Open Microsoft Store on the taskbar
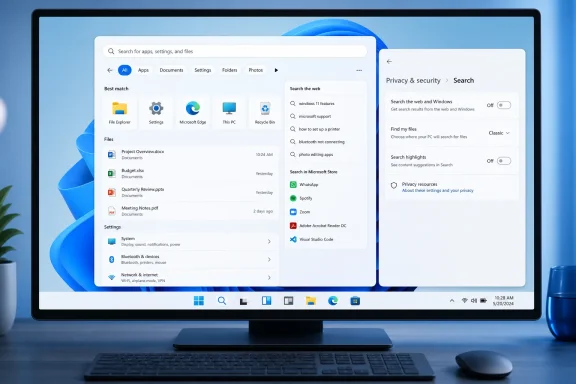The height and width of the screenshot is (384, 576). pos(355,301)
